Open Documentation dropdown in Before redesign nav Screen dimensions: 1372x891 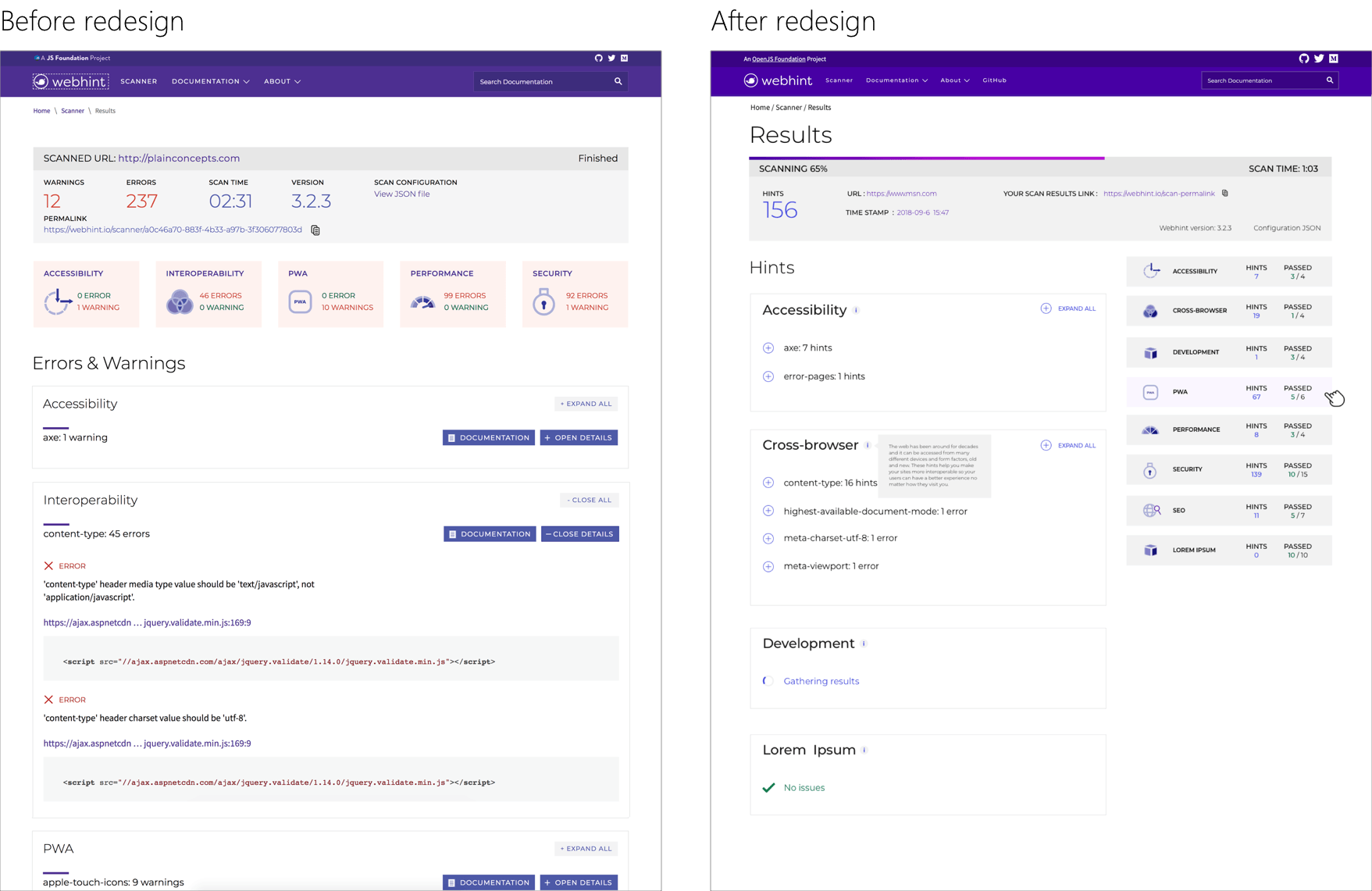point(211,81)
